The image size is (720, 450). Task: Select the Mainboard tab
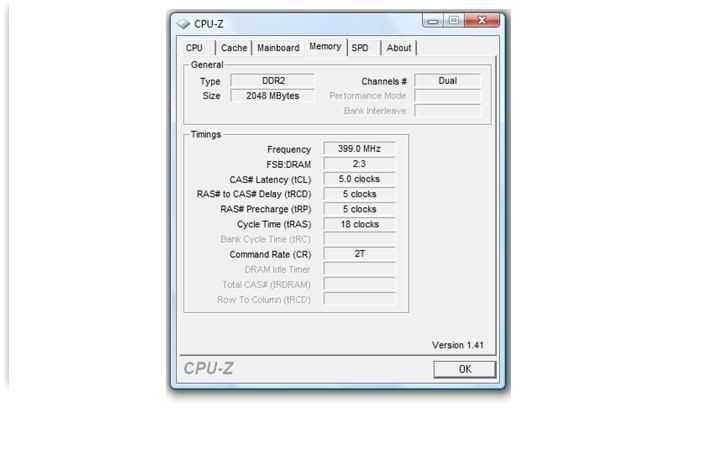278,48
